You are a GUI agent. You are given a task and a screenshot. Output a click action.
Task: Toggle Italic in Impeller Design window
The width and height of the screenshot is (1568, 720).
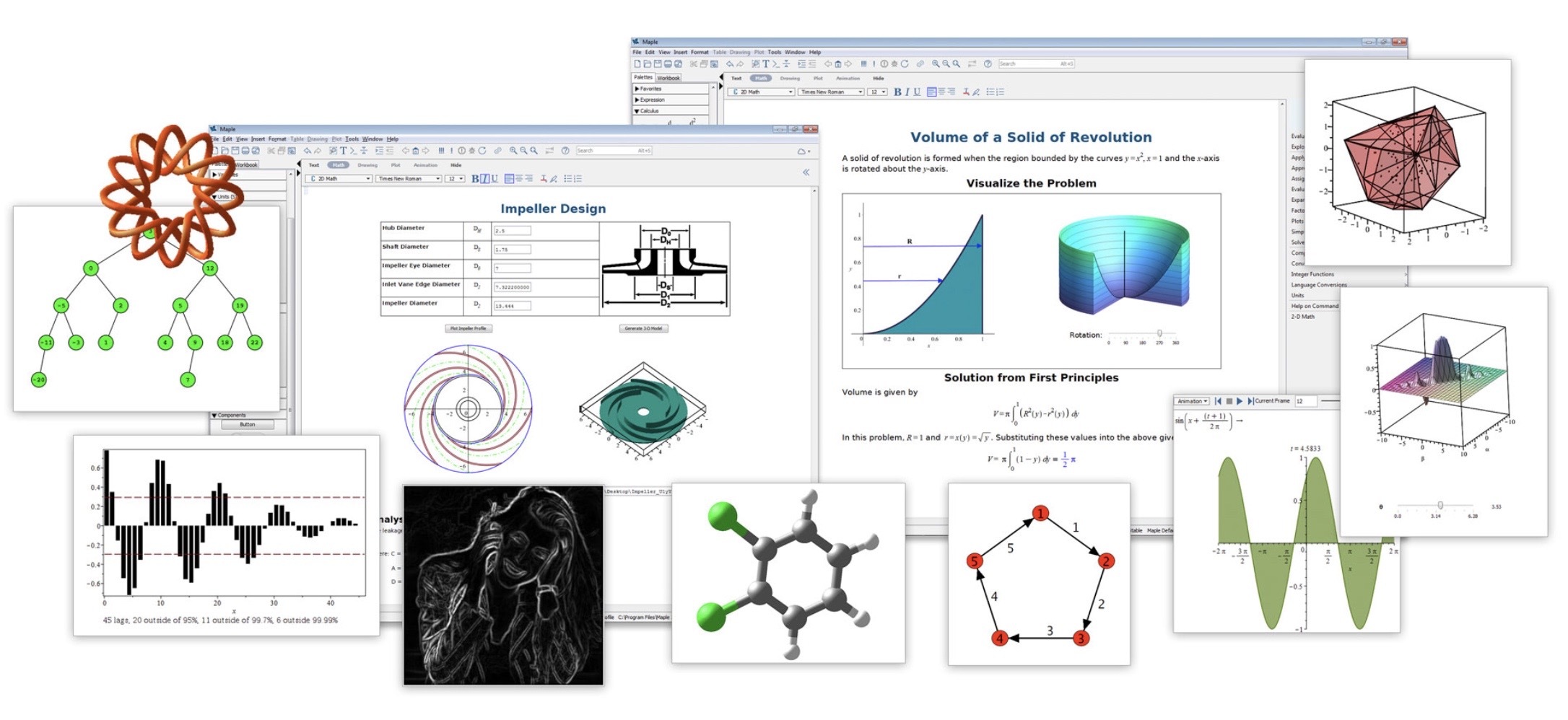(x=484, y=179)
